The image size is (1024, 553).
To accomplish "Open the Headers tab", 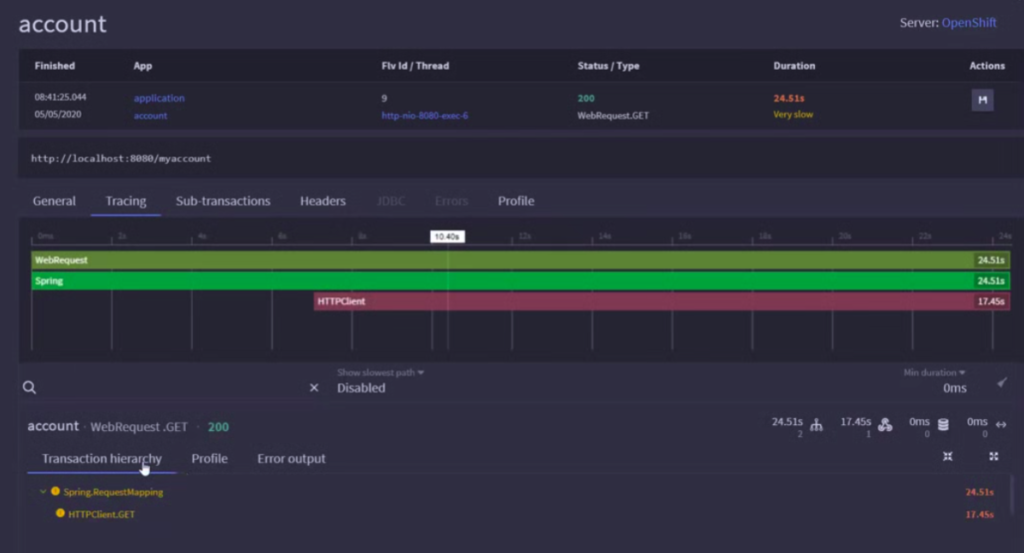I will [323, 201].
